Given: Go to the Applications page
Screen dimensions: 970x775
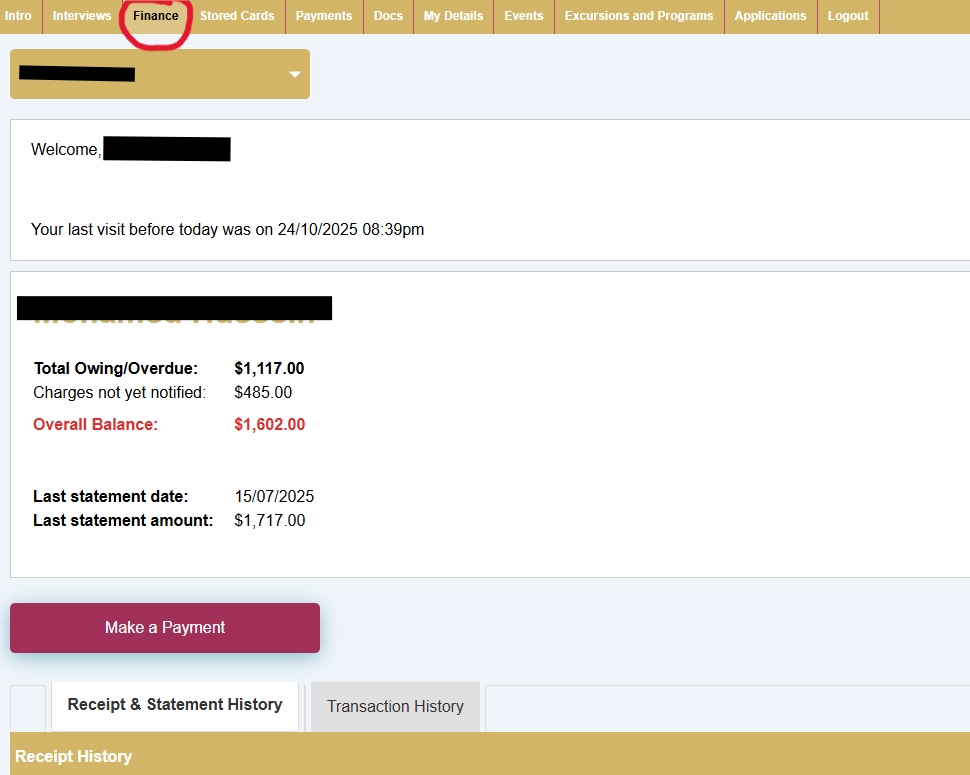Looking at the screenshot, I should pos(770,16).
